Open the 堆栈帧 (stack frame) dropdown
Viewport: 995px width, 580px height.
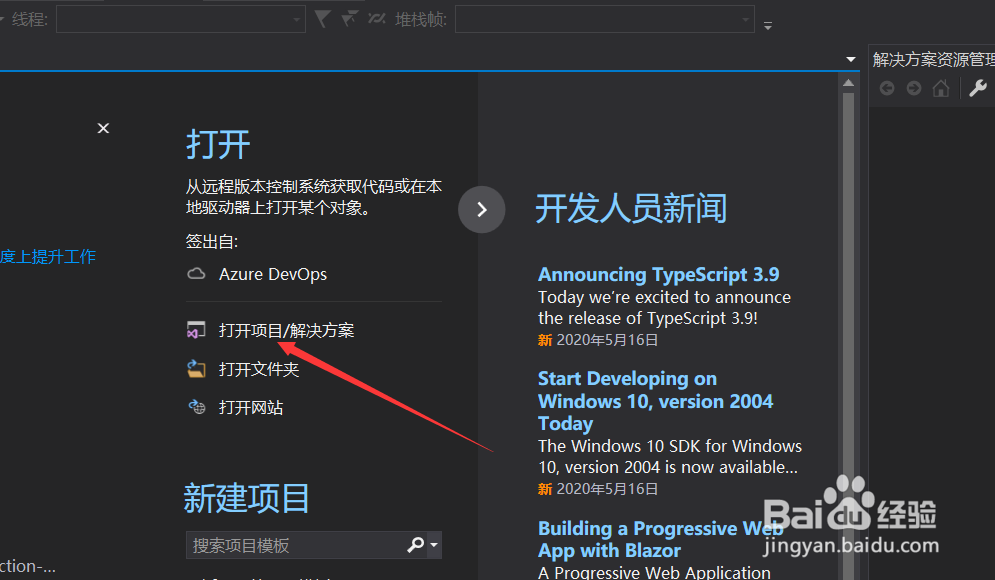pyautogui.click(x=605, y=19)
